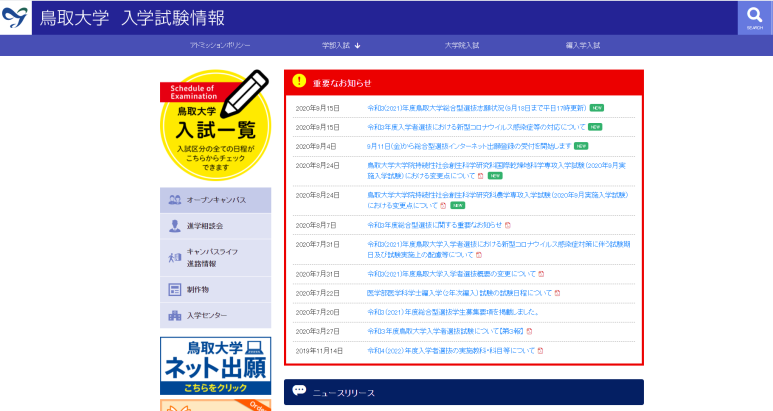
Task: Open the アドミッションポリシー menu item
Action: coord(220,45)
